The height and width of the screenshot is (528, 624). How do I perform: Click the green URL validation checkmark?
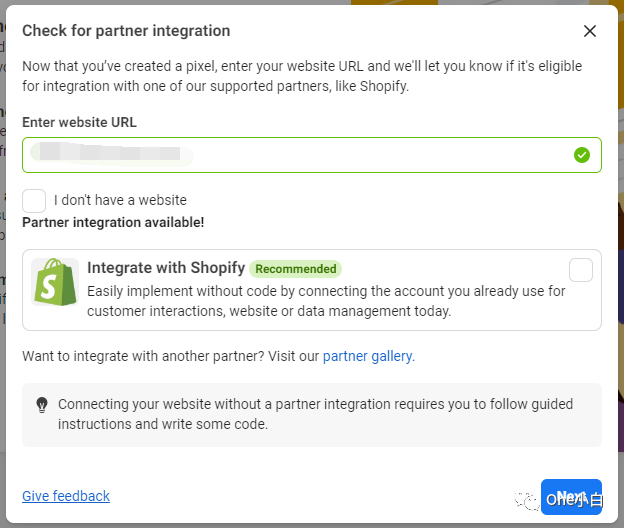pyautogui.click(x=582, y=155)
